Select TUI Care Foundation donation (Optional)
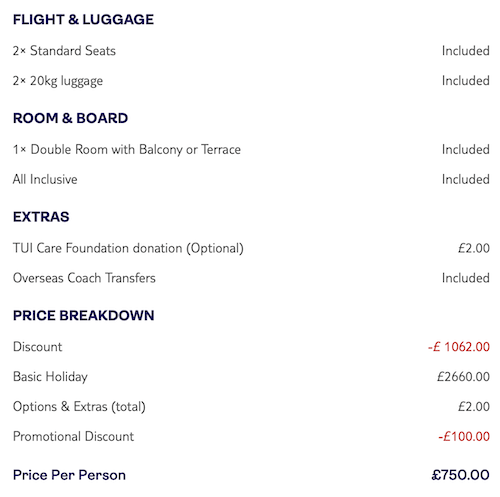Image resolution: width=500 pixels, height=497 pixels. [x=128, y=248]
